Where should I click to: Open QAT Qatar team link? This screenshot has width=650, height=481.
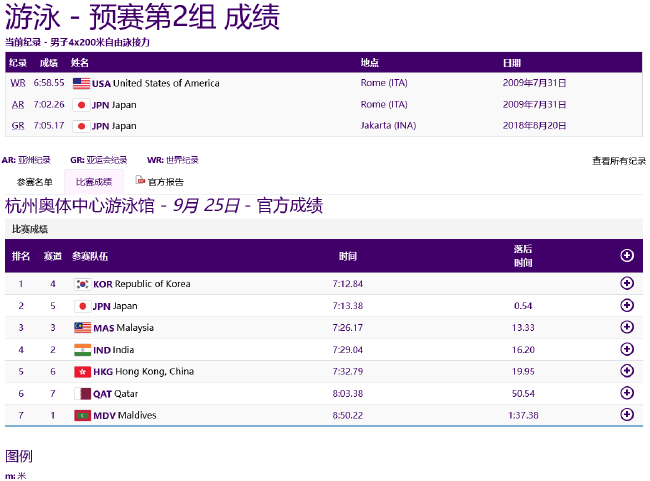(116, 394)
